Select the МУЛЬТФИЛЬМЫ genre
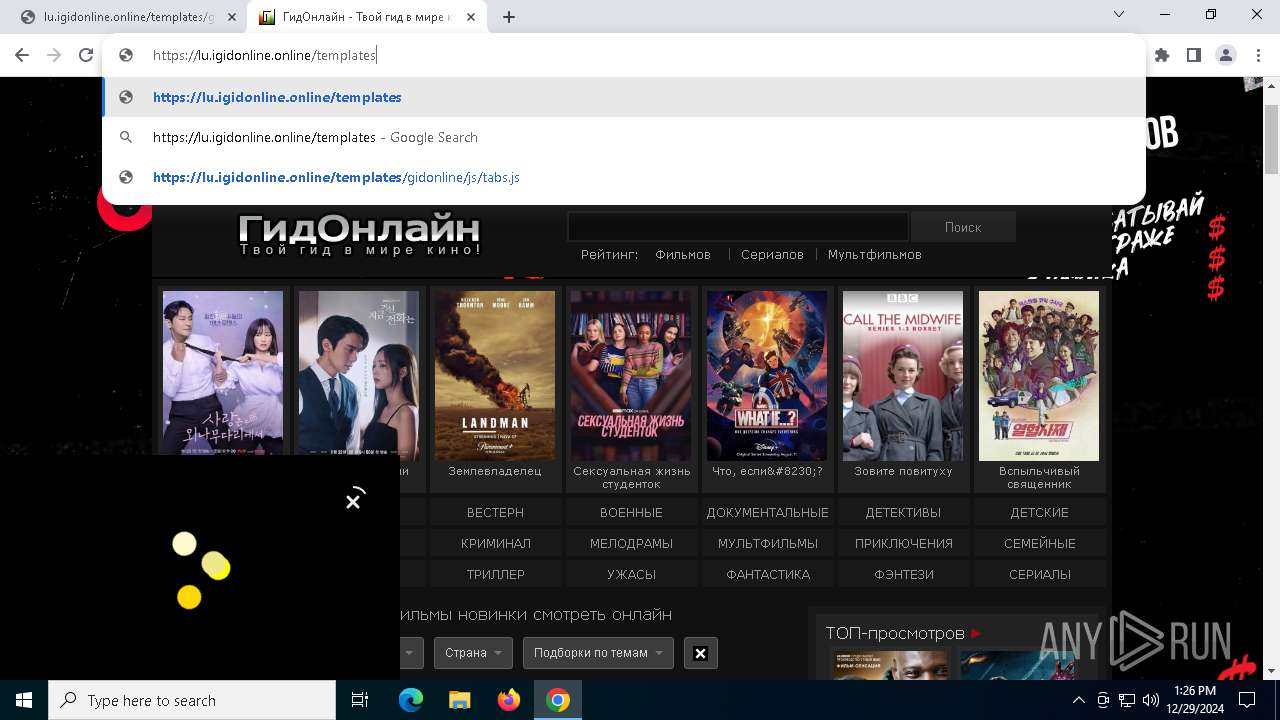The width and height of the screenshot is (1280, 720). pos(767,543)
